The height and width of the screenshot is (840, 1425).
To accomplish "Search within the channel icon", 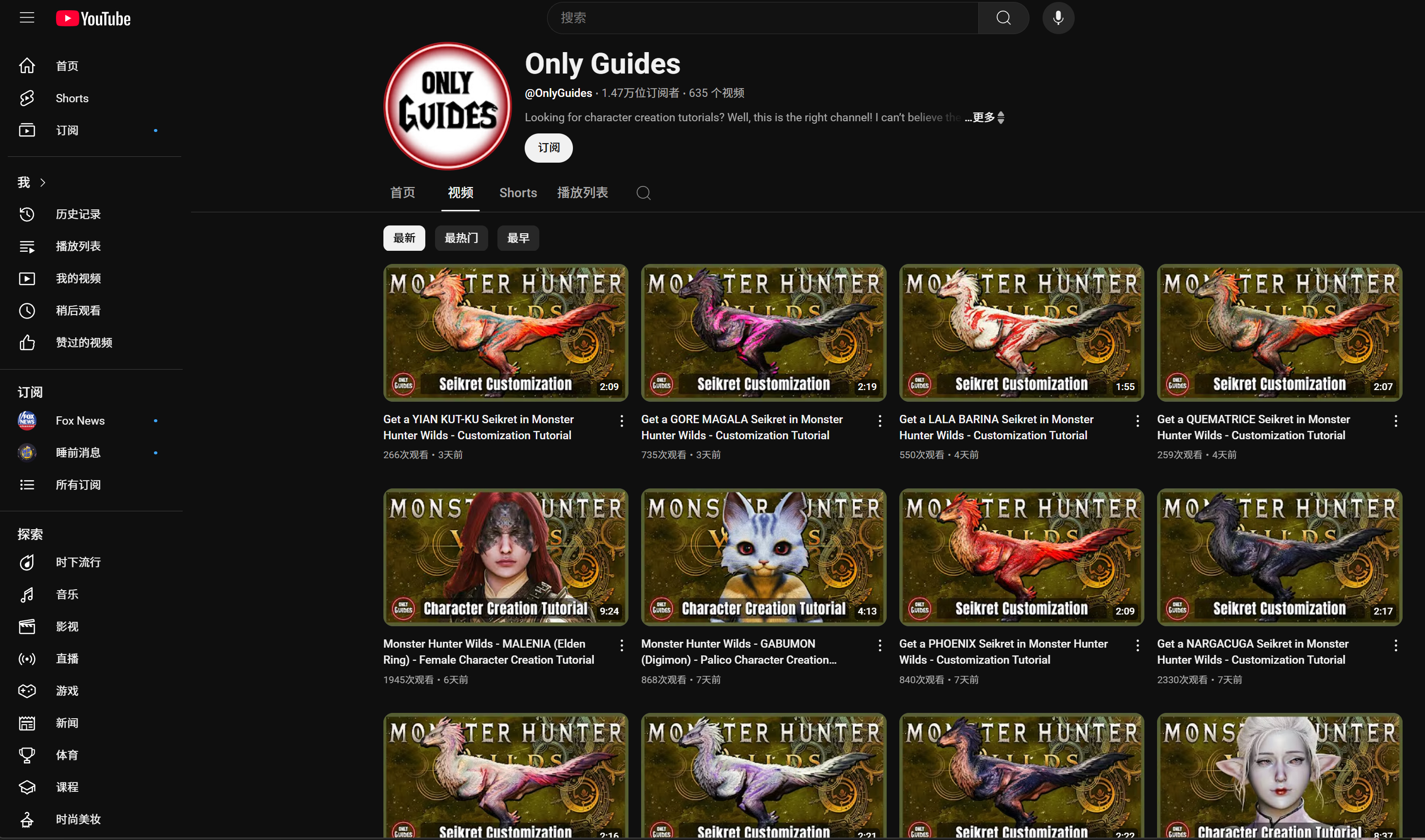I will click(643, 193).
